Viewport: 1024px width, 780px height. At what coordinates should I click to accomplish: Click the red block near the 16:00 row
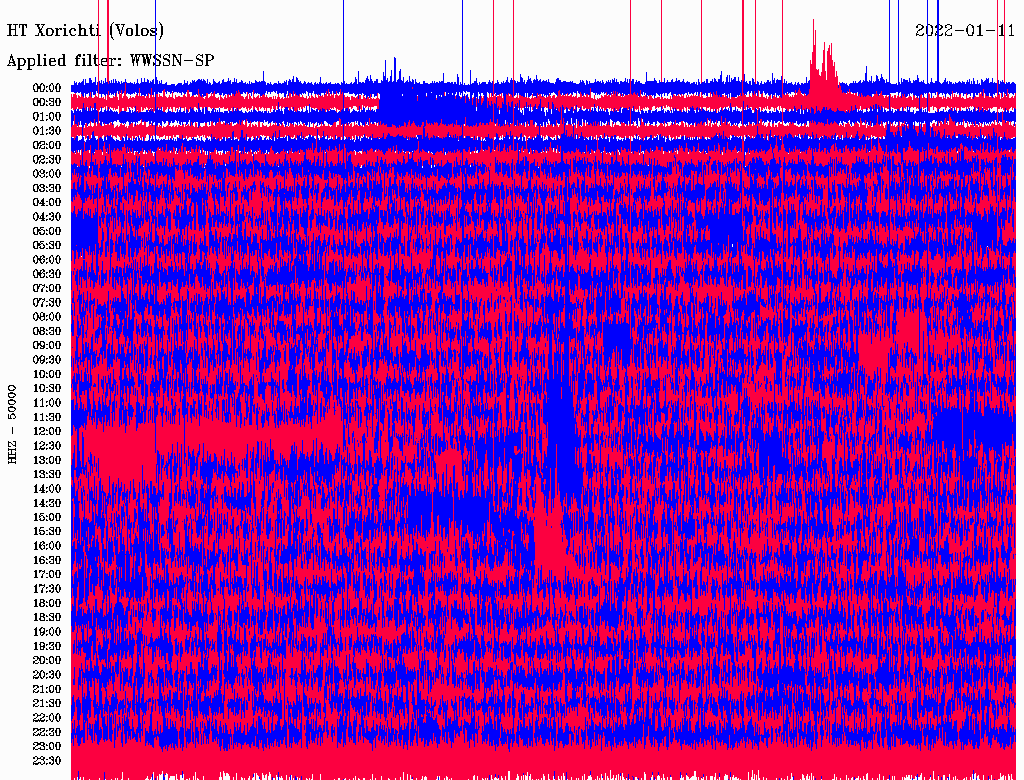[549, 540]
